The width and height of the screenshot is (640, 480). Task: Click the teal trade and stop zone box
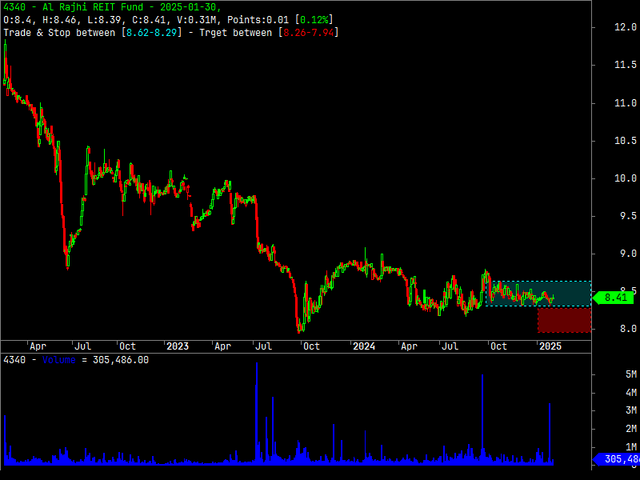[538, 293]
